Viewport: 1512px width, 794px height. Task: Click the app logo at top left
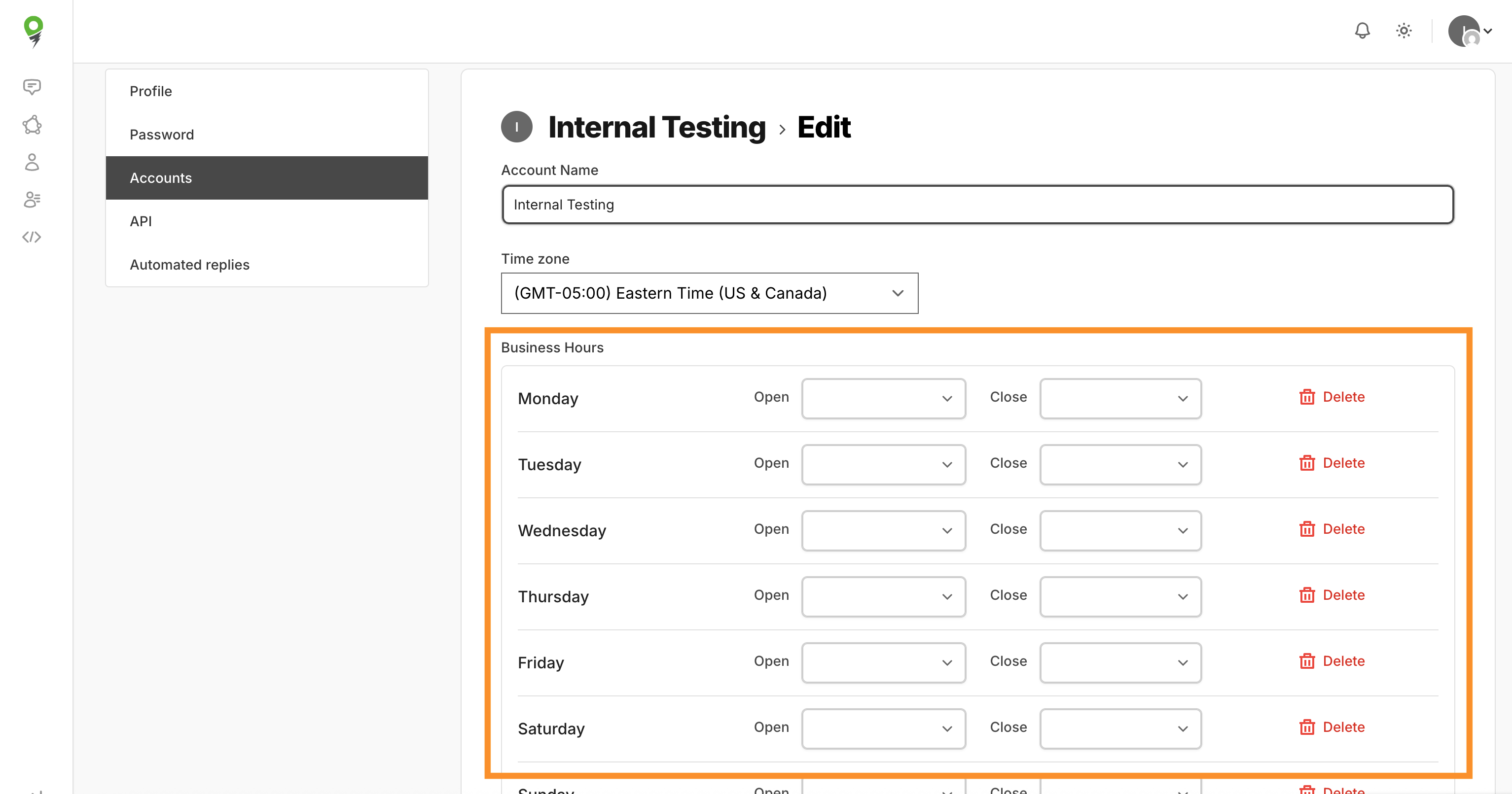[34, 32]
